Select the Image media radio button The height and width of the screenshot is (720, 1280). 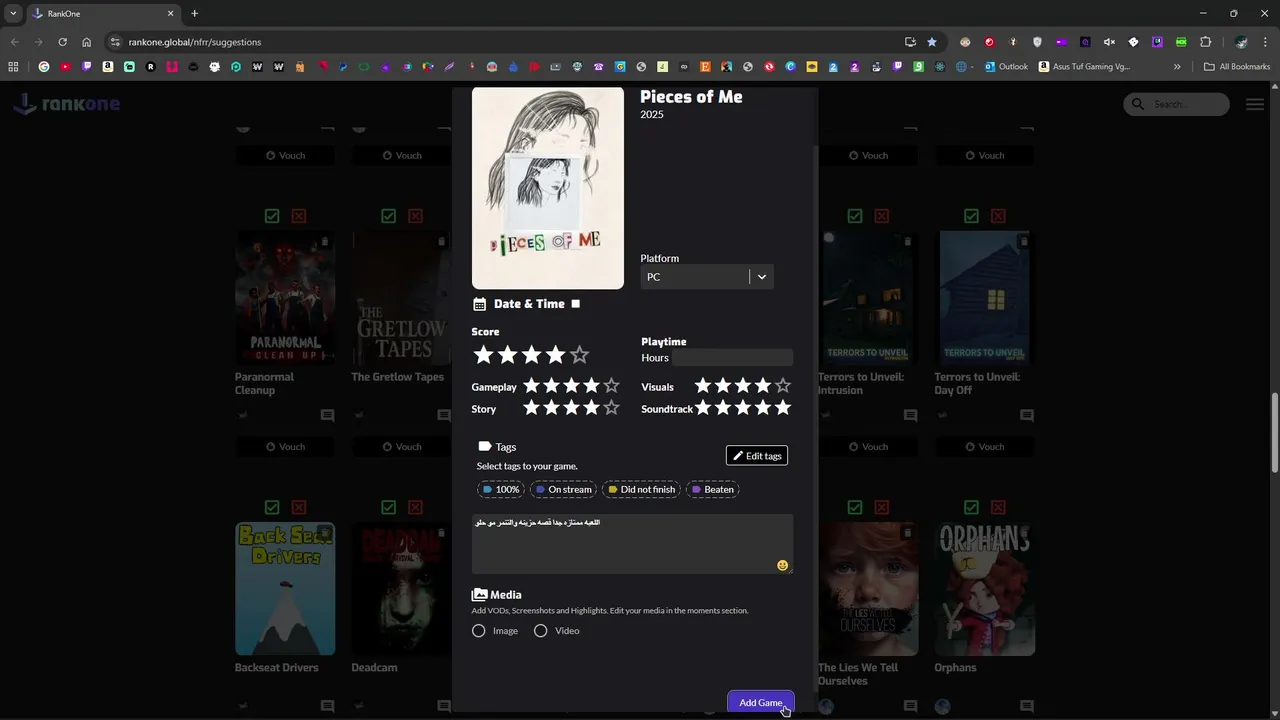(x=479, y=631)
